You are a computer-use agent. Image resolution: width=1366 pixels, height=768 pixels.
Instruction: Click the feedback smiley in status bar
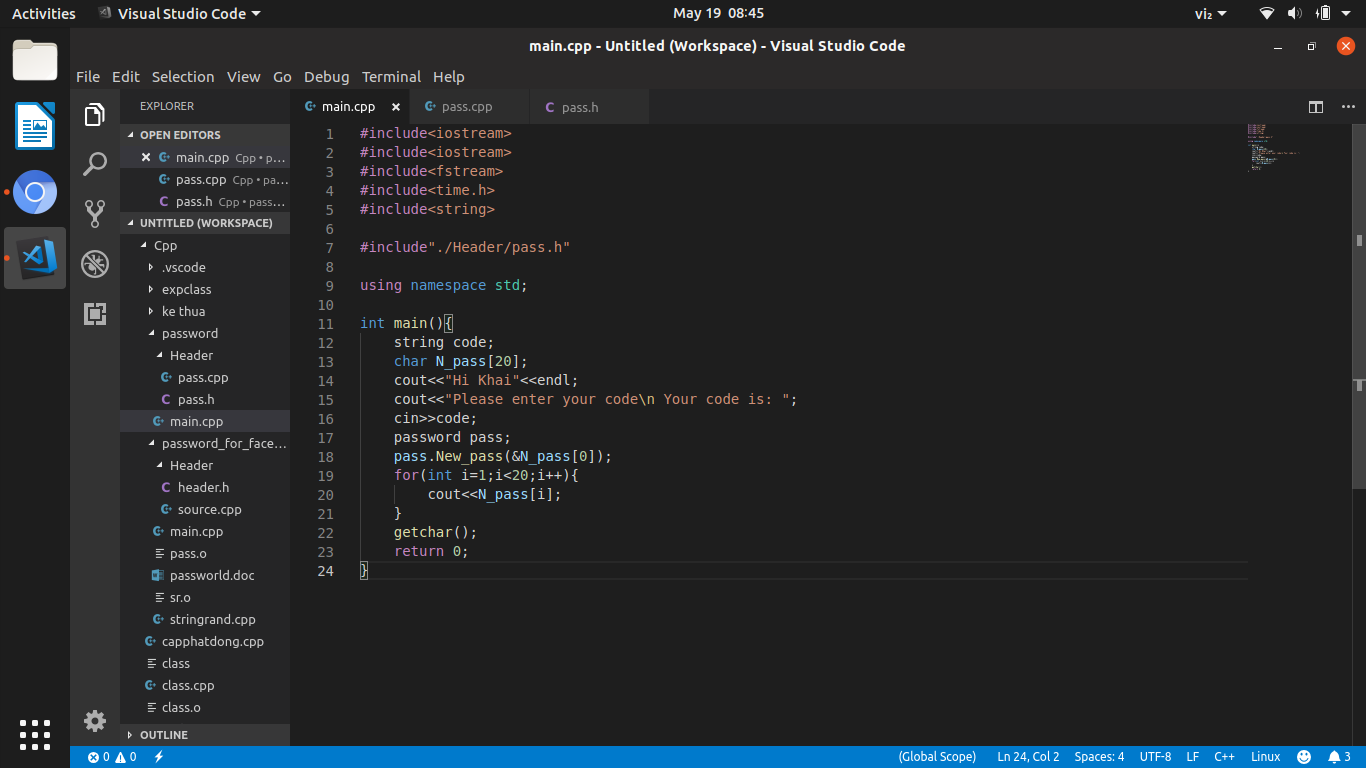pyautogui.click(x=1304, y=757)
